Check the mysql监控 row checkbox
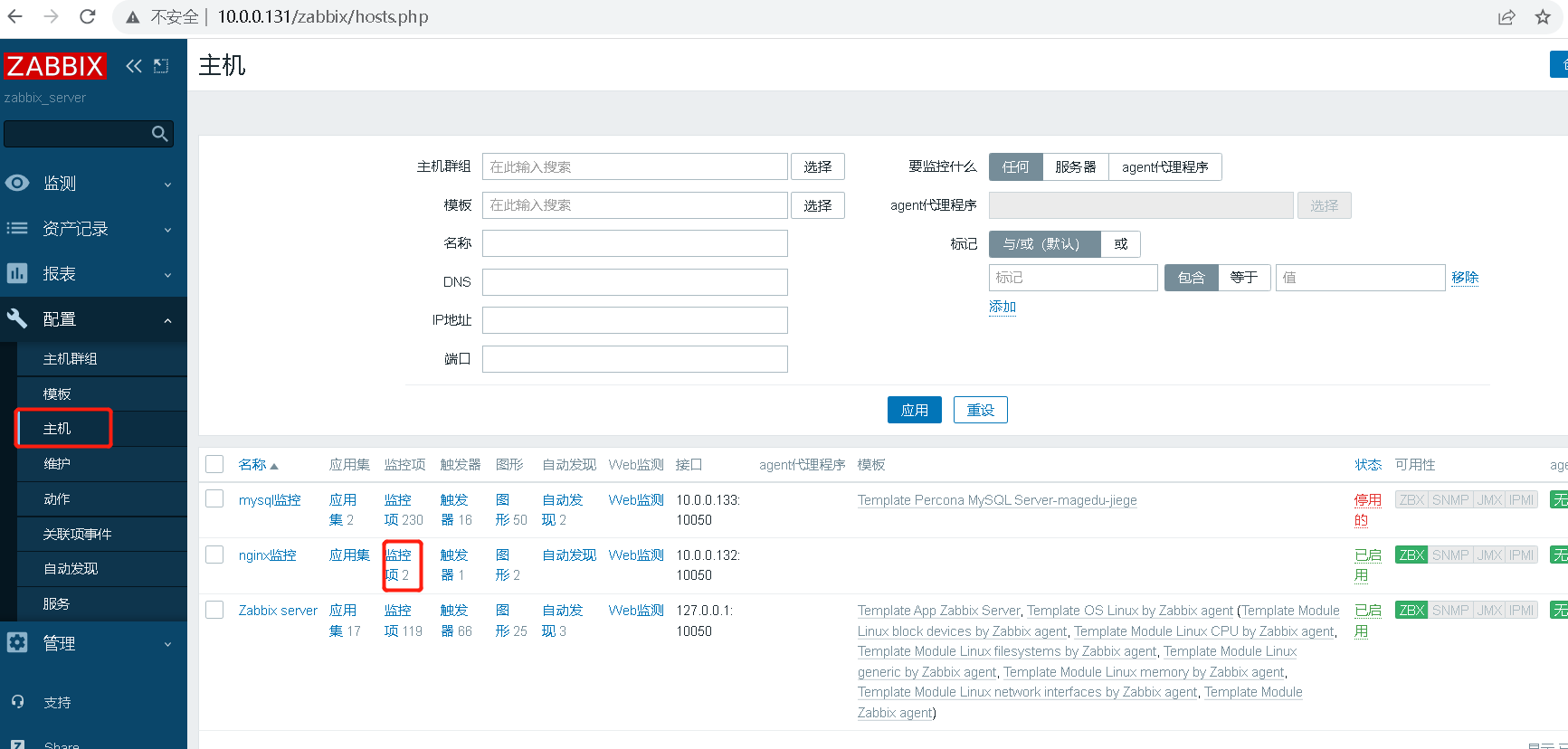Screen dimensions: 1568x749 pos(214,499)
